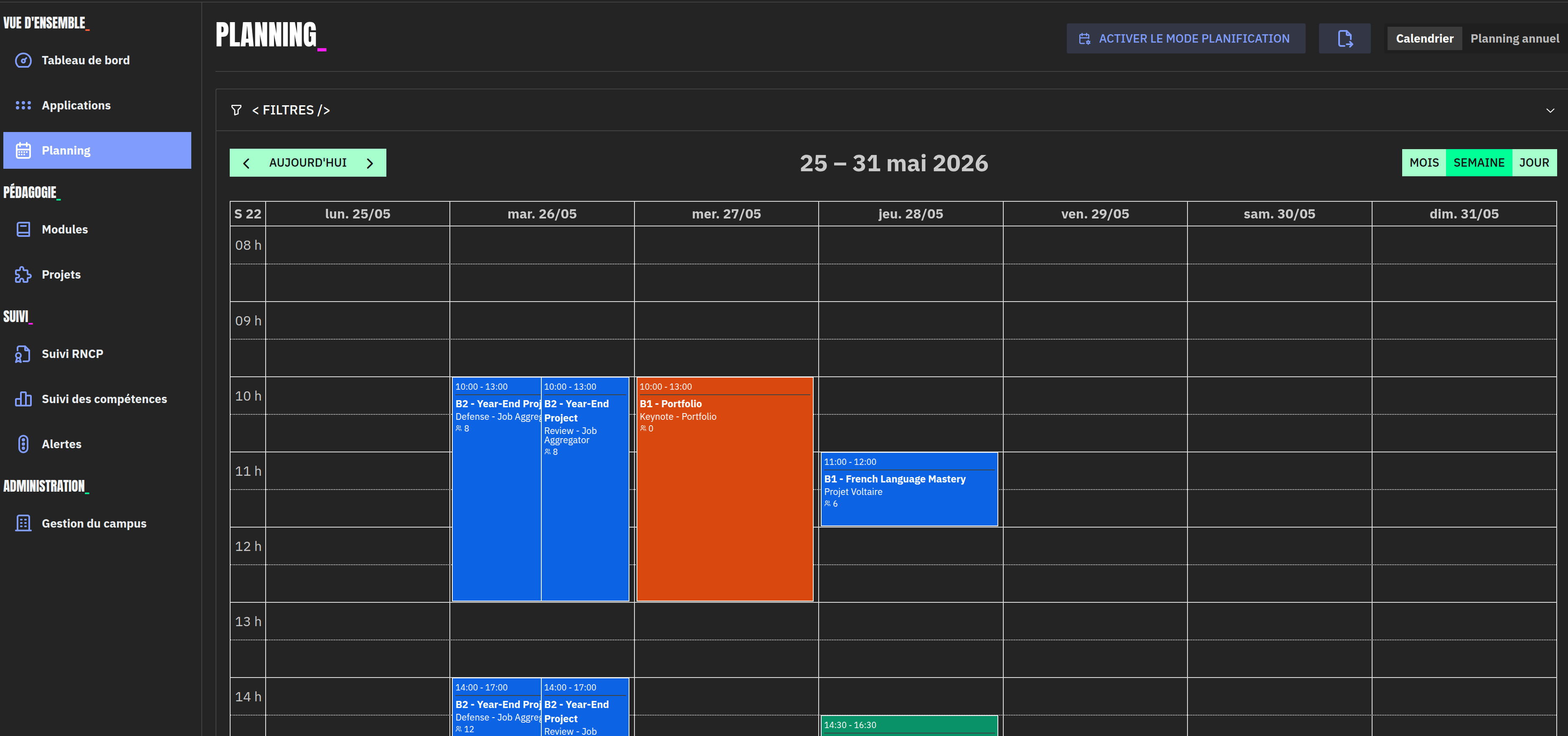Click ven. 29/05 day header

[1095, 214]
